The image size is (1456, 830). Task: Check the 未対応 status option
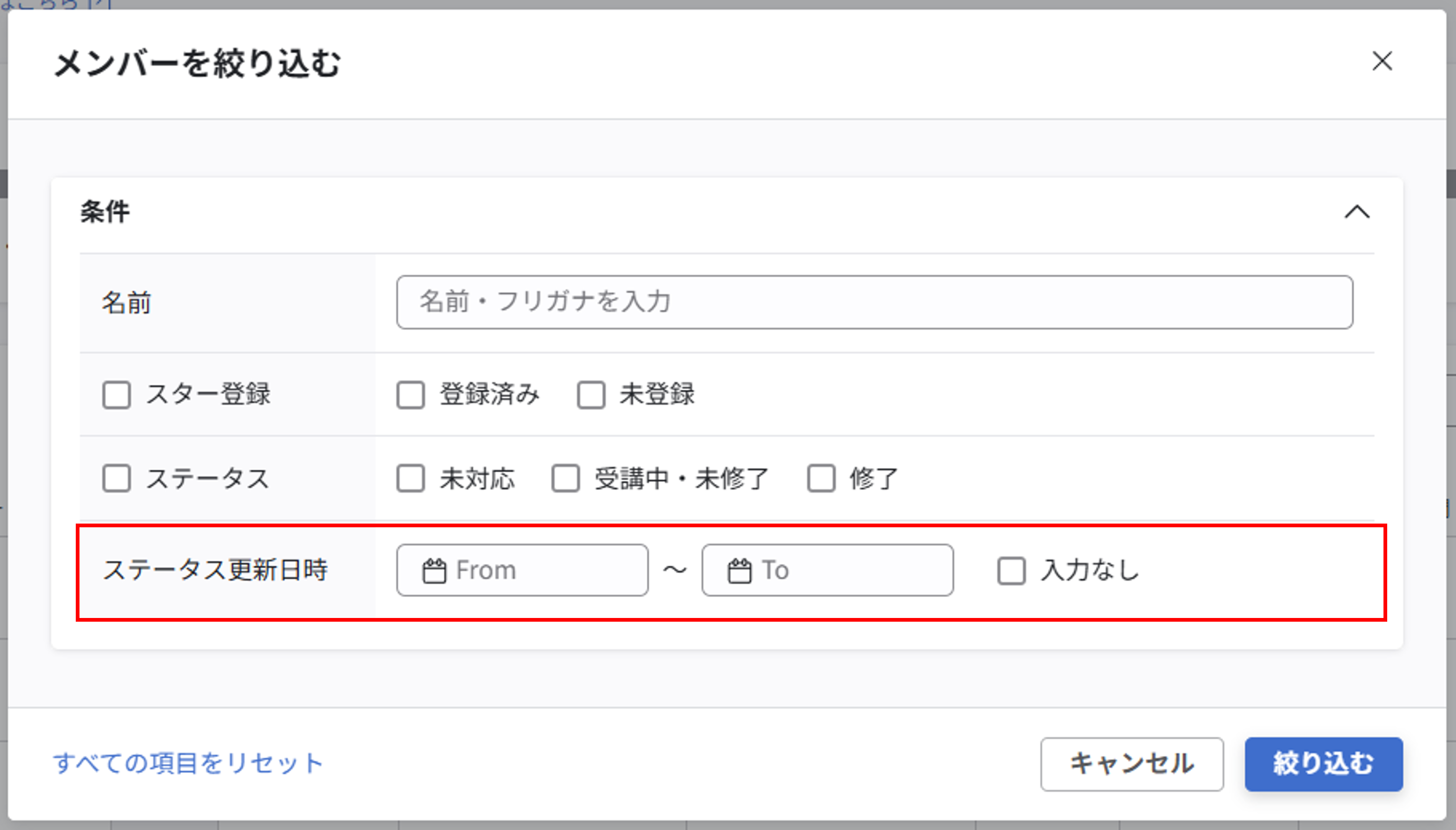[x=411, y=478]
